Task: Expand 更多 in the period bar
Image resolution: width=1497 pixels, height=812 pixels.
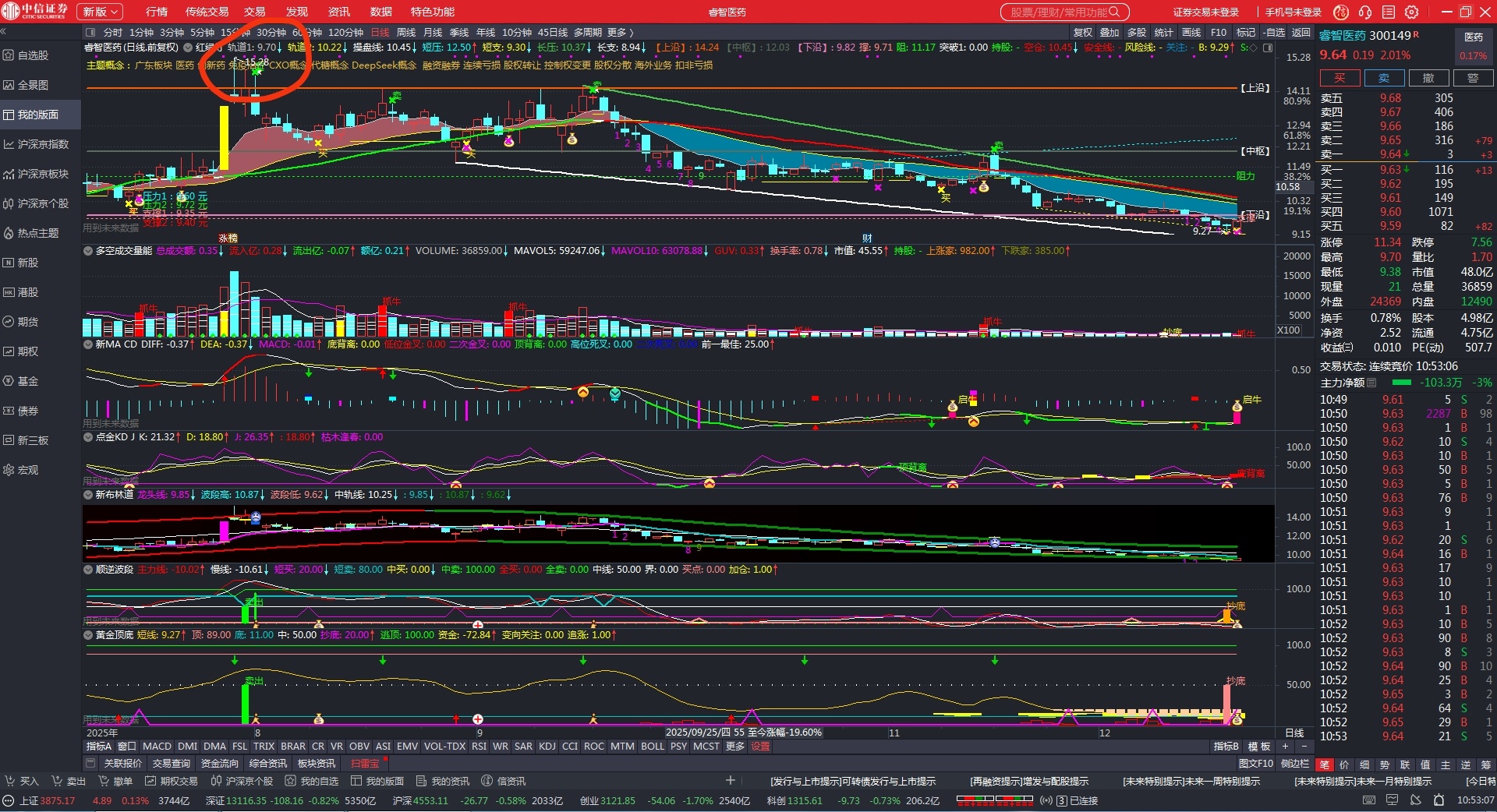Action: pos(620,33)
